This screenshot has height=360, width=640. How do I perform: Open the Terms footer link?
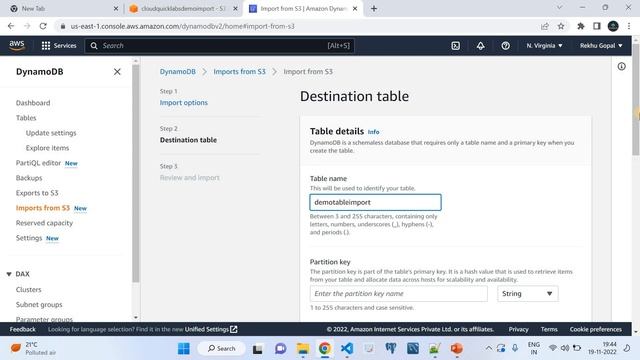[x=549, y=329]
